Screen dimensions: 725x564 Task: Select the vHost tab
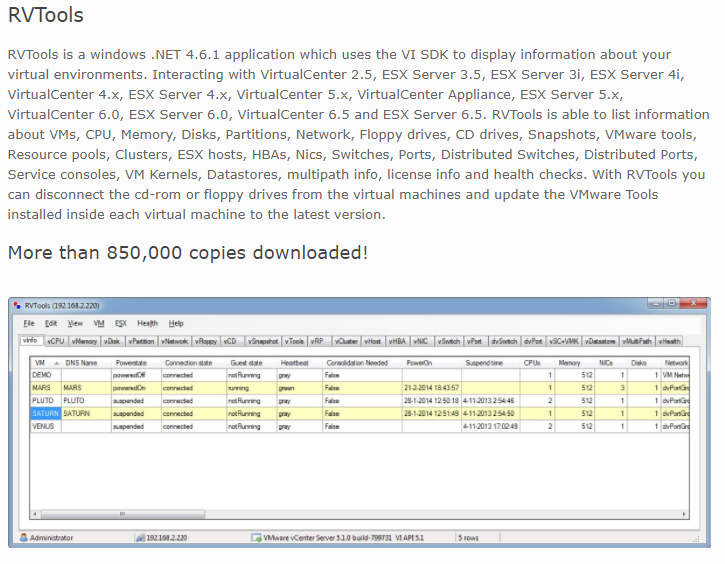[x=373, y=341]
